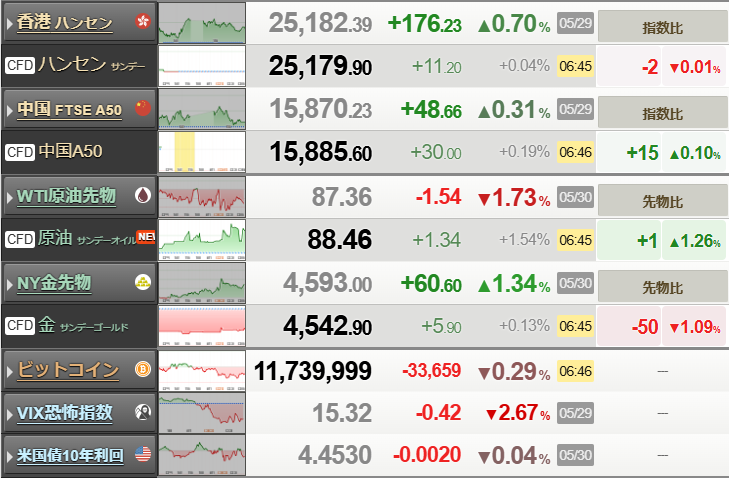Screen dimensions: 729x478
Task: Click 先物比 button in NY金先物 row
Action: click(663, 286)
